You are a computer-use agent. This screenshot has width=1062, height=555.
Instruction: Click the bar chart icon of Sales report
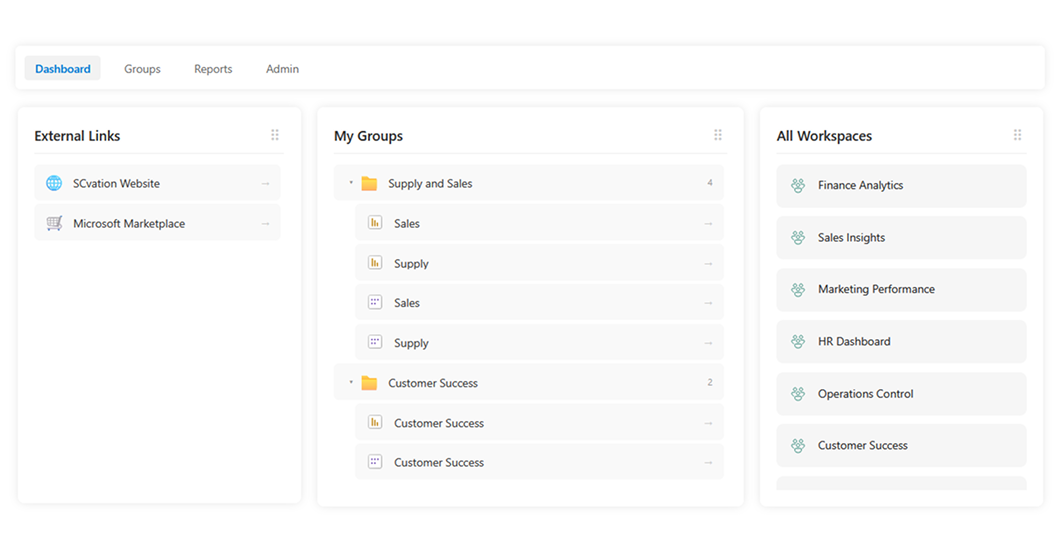coord(375,222)
